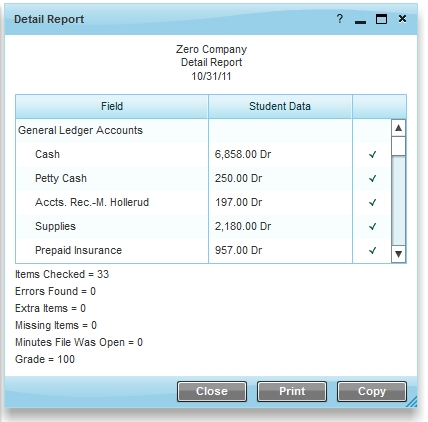This screenshot has height=422, width=428.
Task: Click the resize grip at window corner
Action: coord(412,402)
